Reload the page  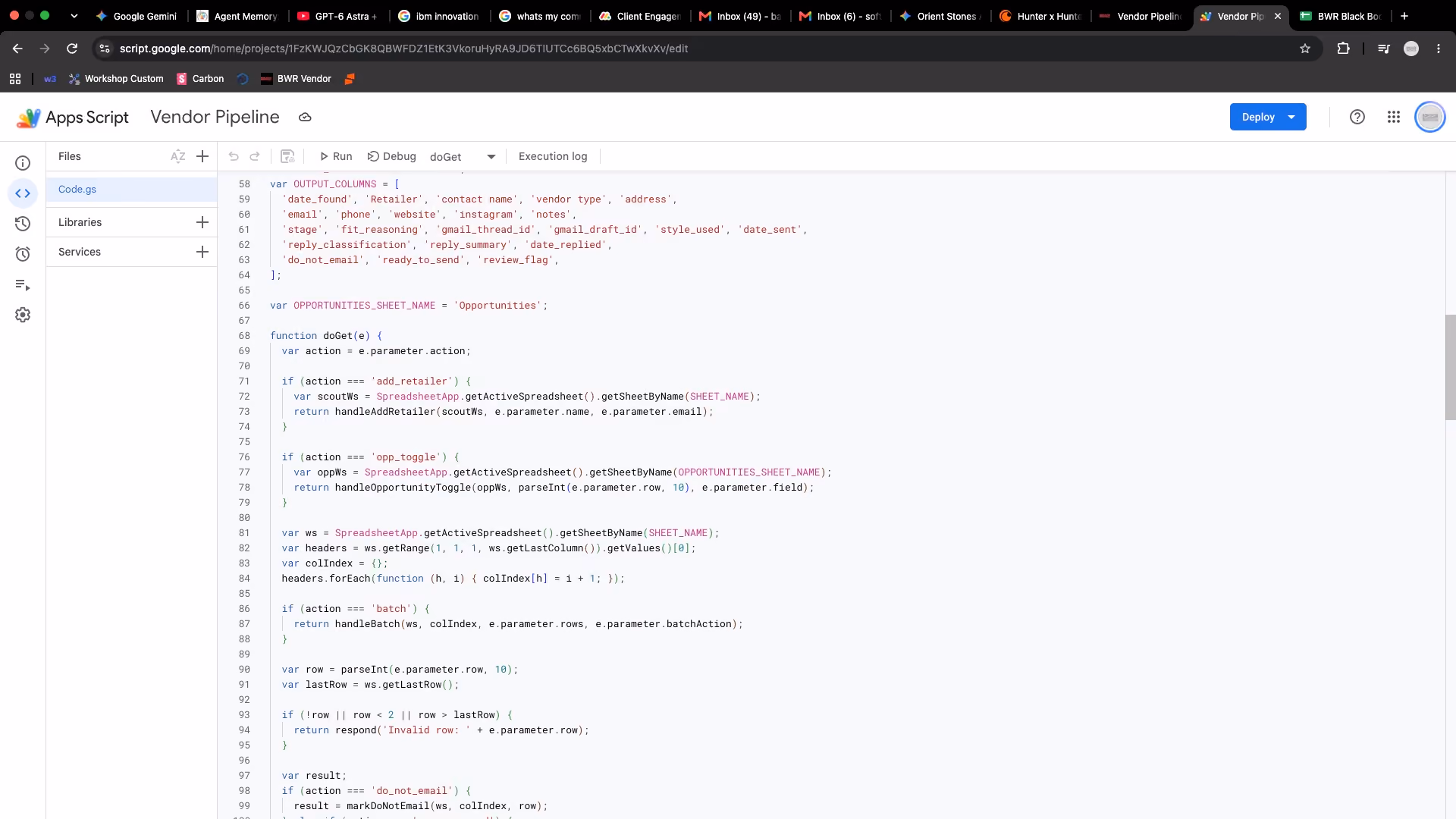click(x=72, y=49)
